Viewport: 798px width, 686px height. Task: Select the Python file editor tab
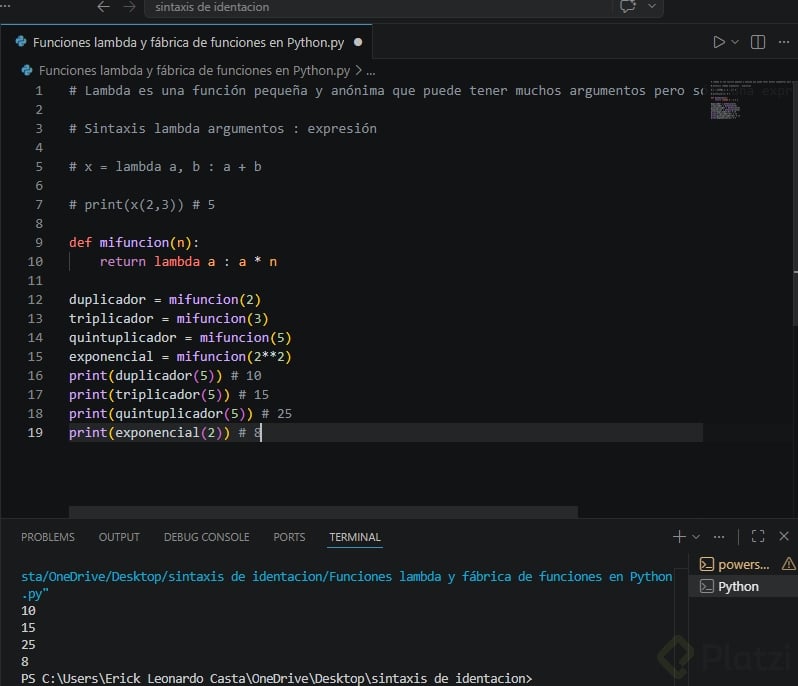coord(187,43)
